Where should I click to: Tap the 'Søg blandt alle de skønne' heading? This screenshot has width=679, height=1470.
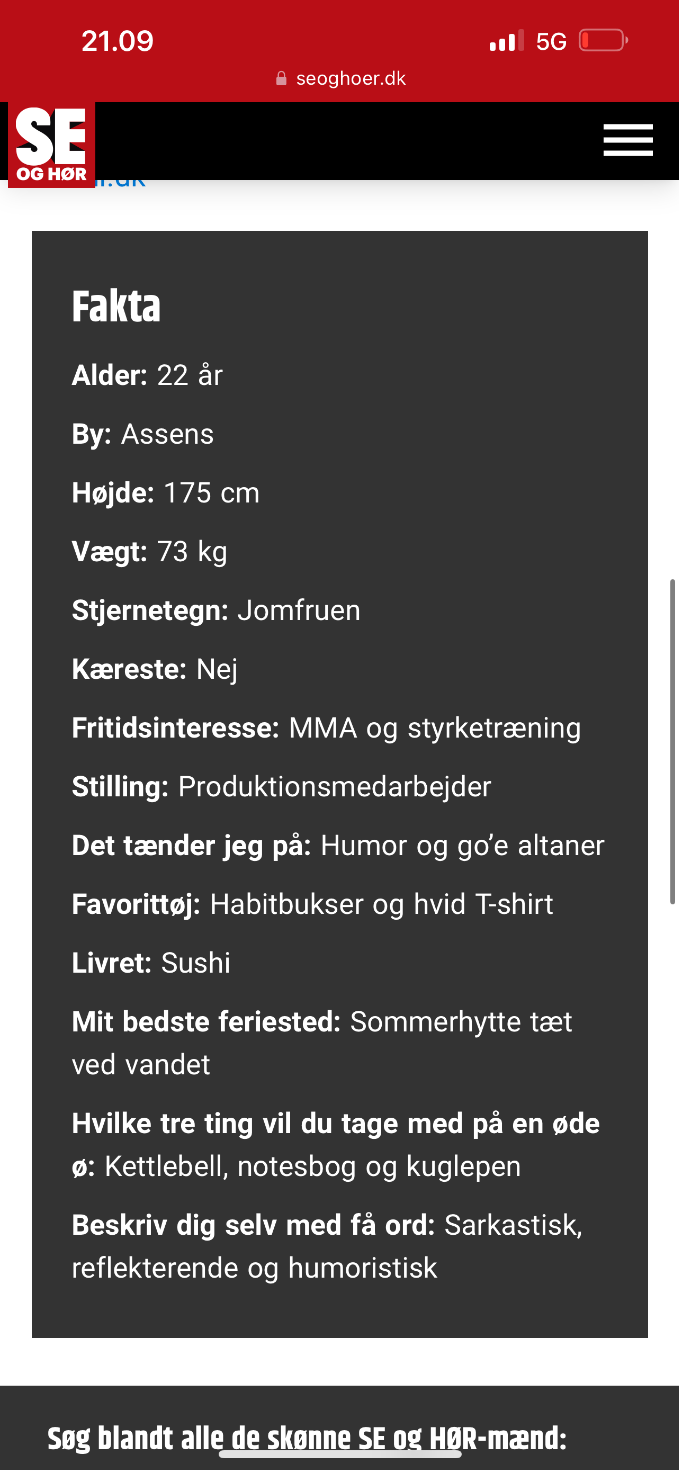(x=307, y=1439)
